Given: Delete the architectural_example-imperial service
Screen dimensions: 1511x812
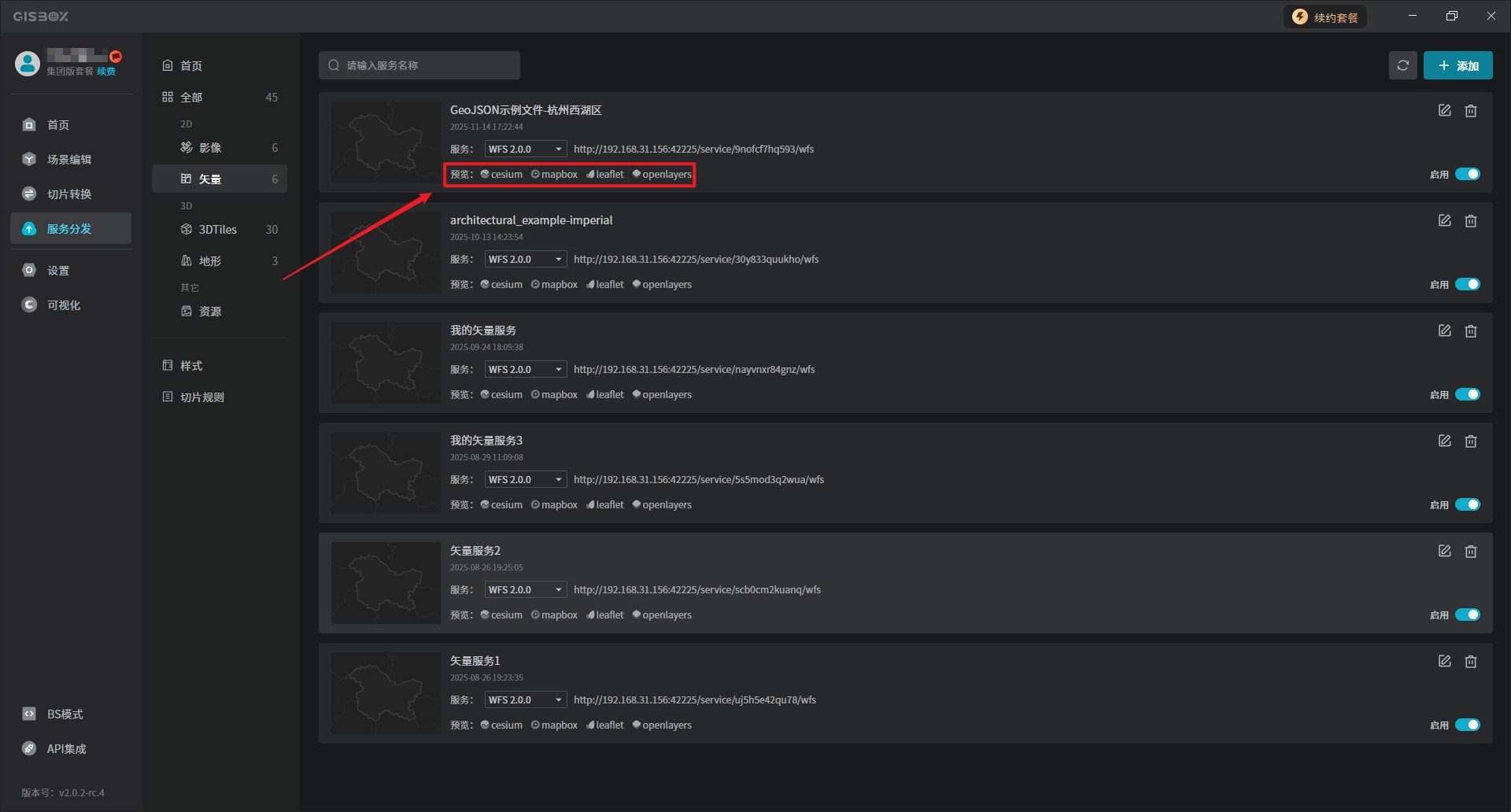Looking at the screenshot, I should tap(1470, 221).
